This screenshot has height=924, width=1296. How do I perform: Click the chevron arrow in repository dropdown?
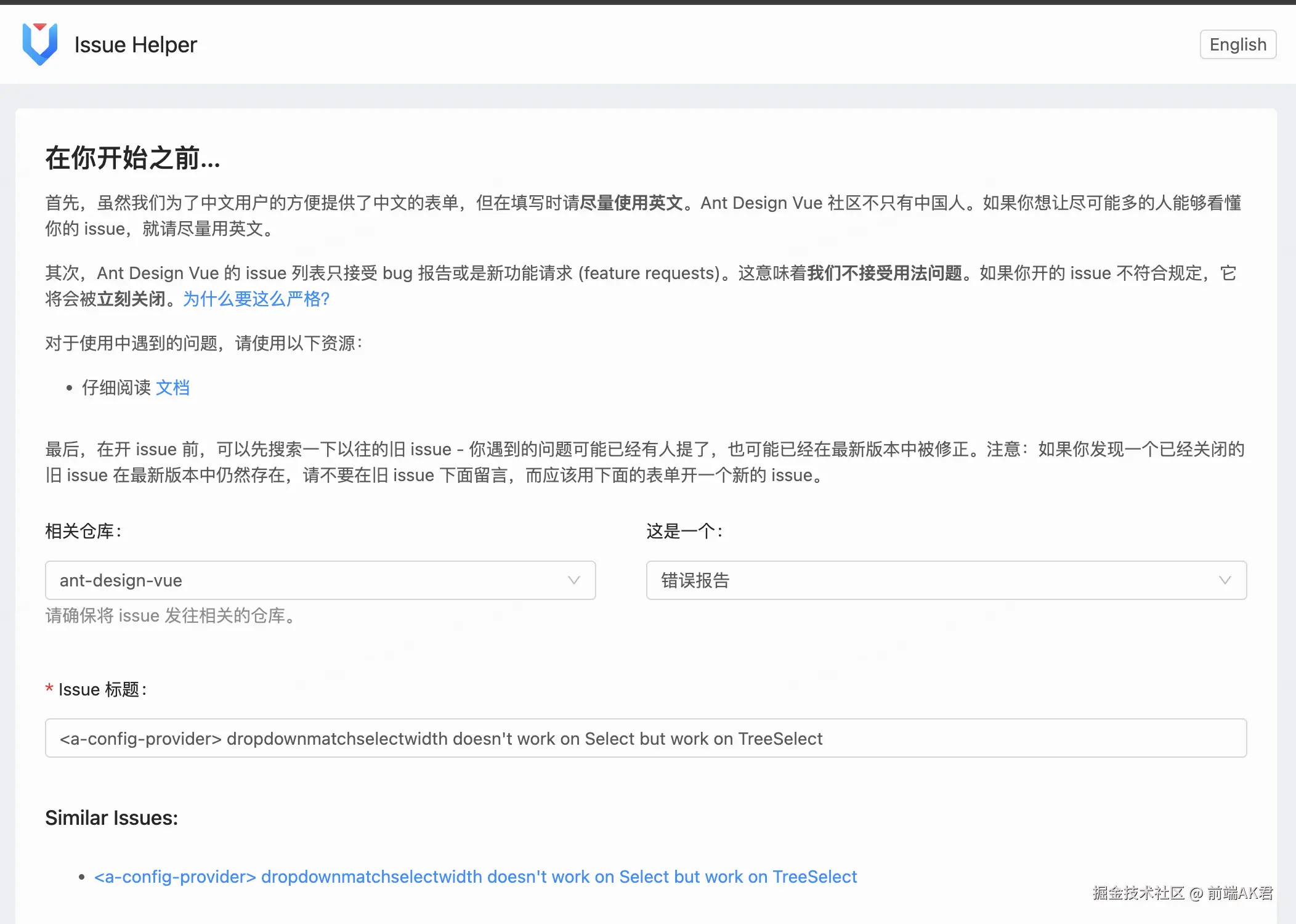click(573, 580)
